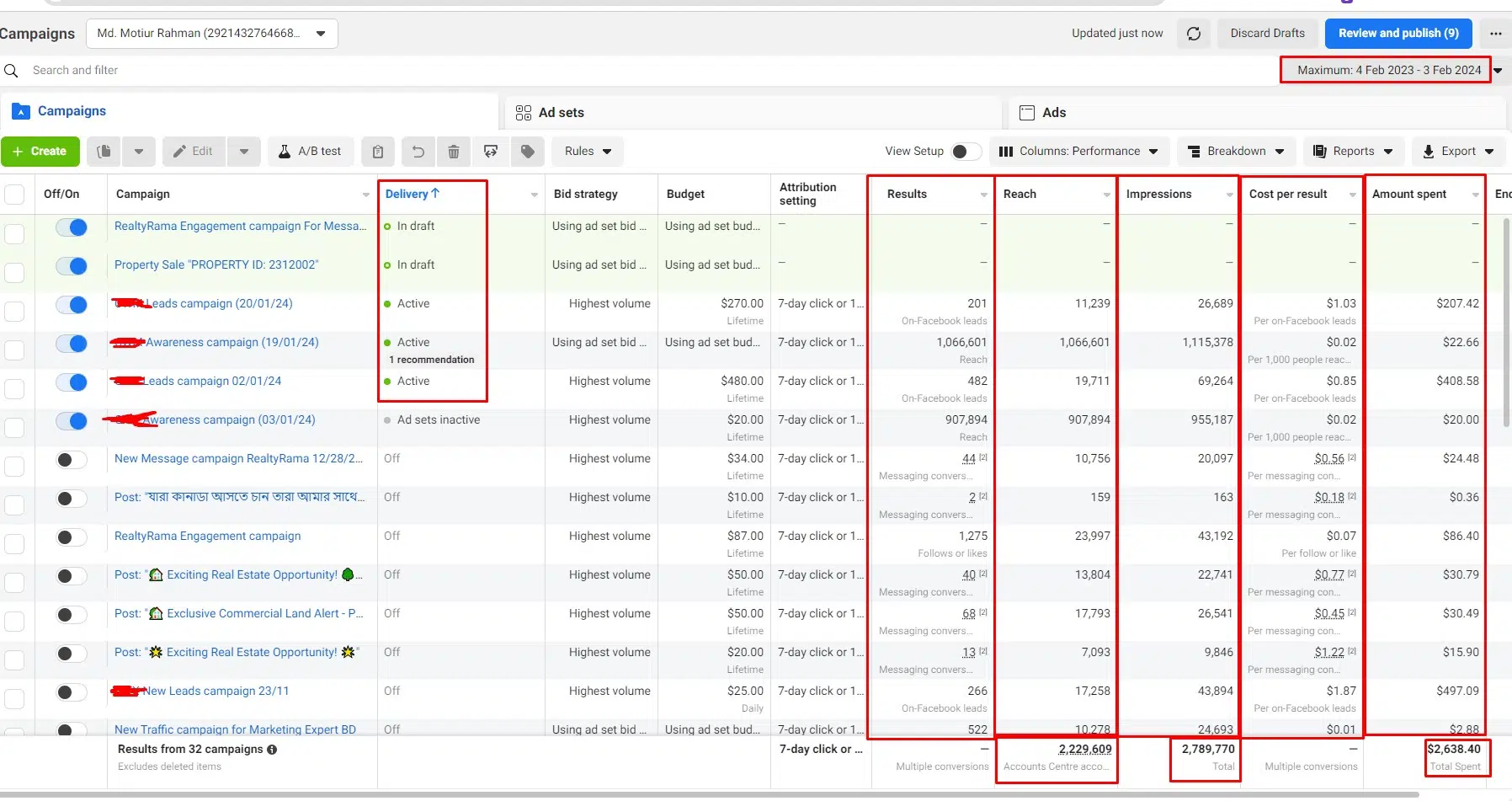Switch to the Ad sets tab
Viewport: 1512px width, 801px height.
coord(561,113)
